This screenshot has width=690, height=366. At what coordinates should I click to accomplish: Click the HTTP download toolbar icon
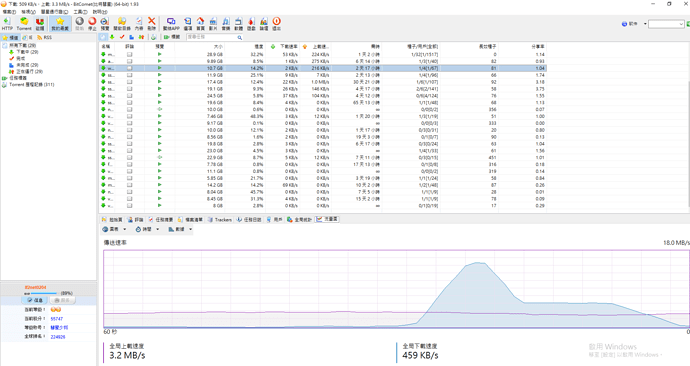click(x=7, y=23)
